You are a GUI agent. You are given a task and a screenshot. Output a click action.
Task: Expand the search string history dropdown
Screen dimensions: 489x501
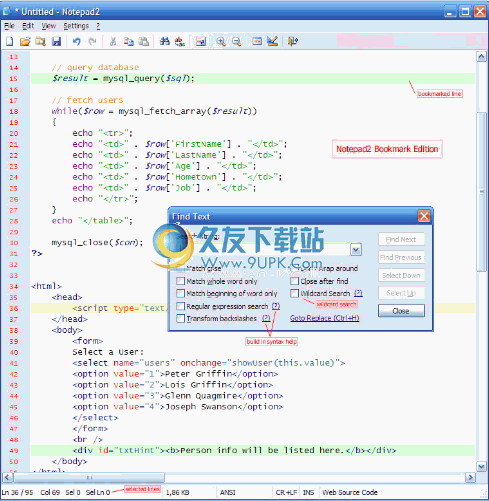(356, 250)
